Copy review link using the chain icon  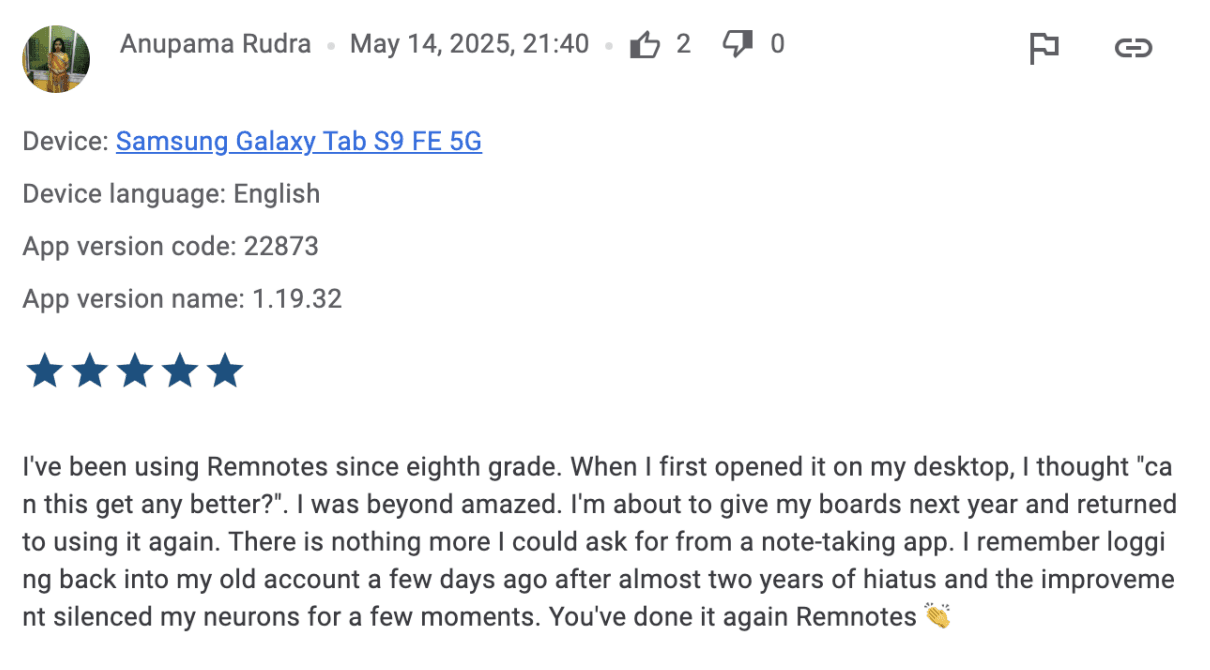(1133, 47)
